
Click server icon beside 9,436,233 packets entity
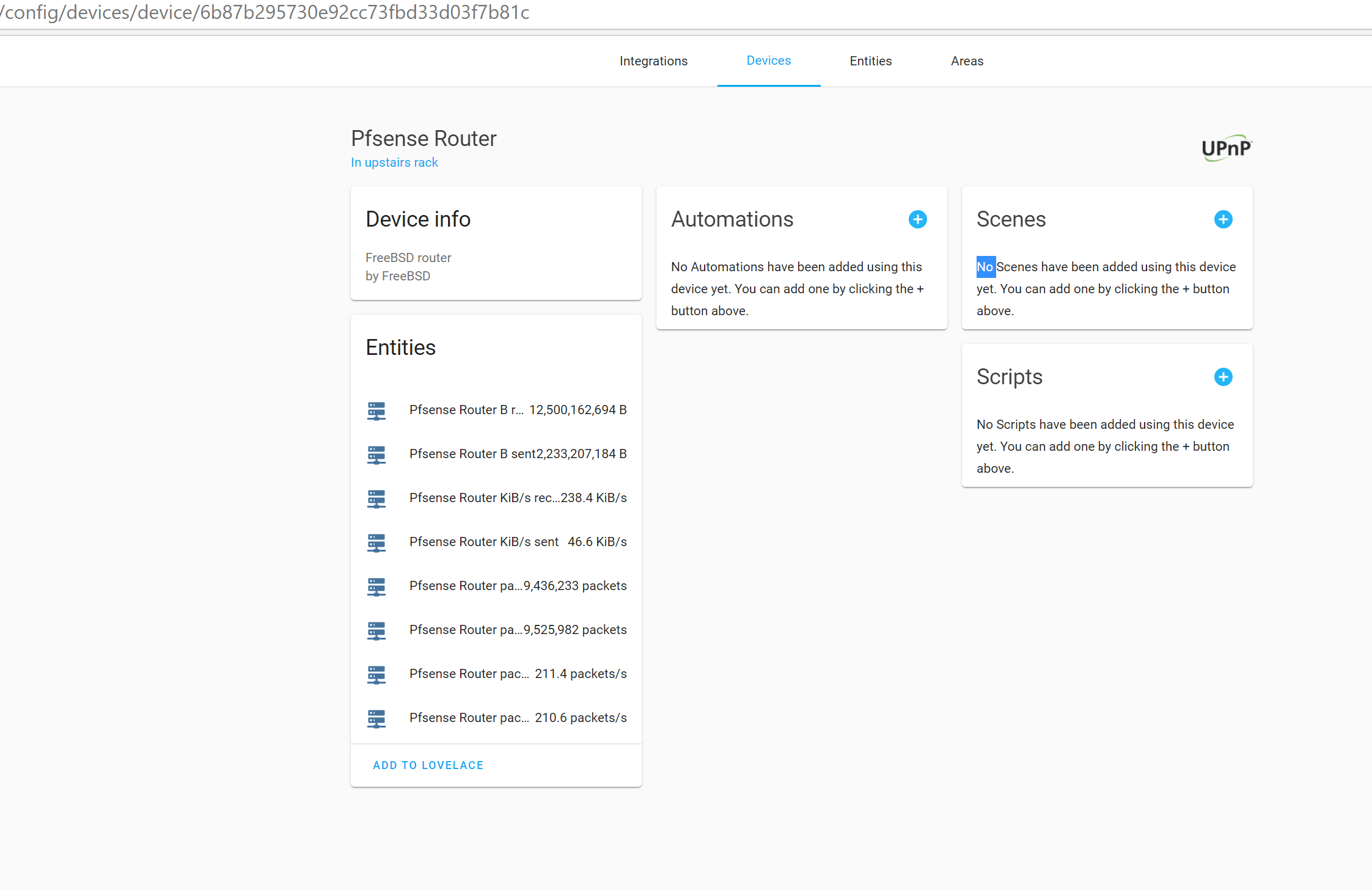coord(376,586)
